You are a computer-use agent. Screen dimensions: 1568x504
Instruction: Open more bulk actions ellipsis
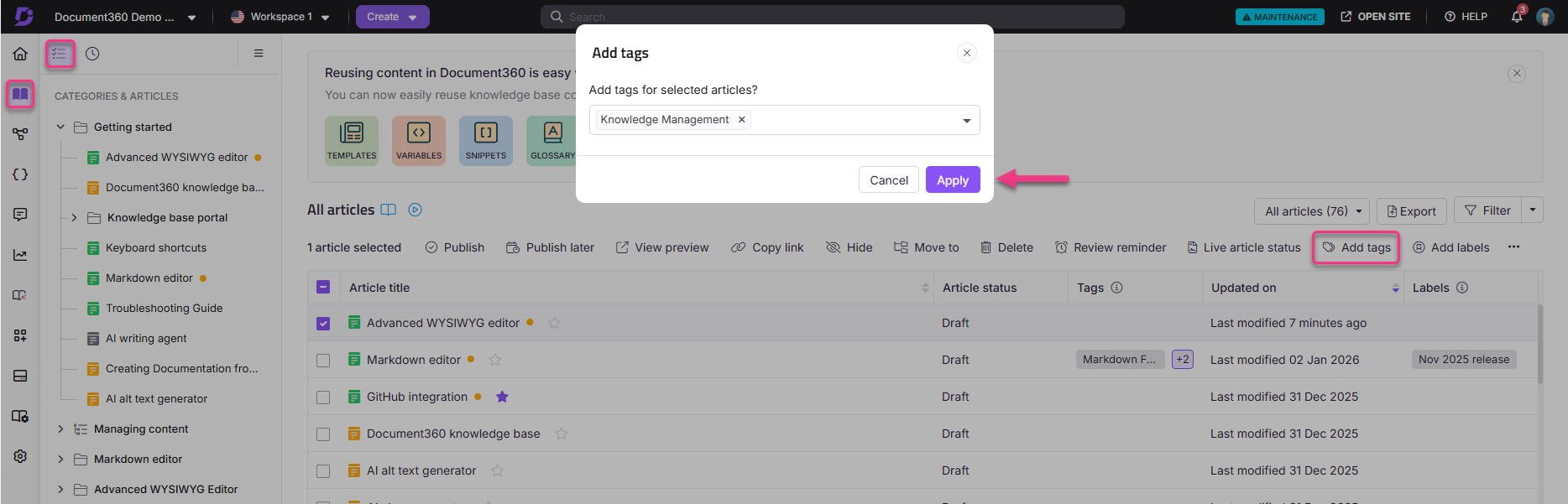pyautogui.click(x=1513, y=247)
